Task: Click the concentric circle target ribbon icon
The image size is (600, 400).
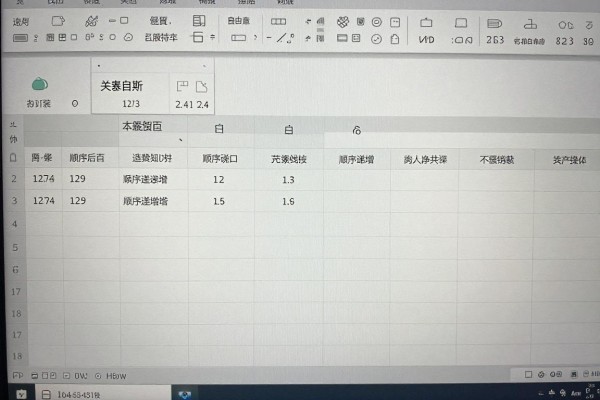Action: click(x=377, y=22)
